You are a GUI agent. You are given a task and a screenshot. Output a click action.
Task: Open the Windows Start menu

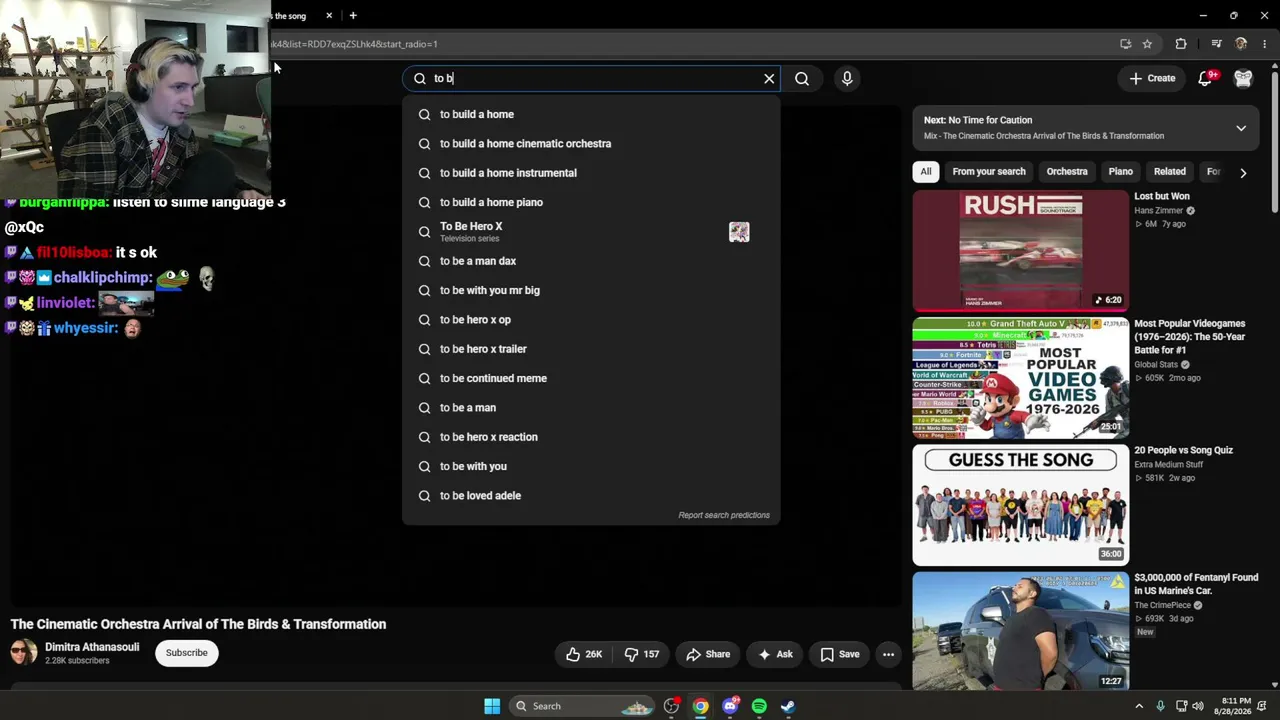tap(492, 706)
